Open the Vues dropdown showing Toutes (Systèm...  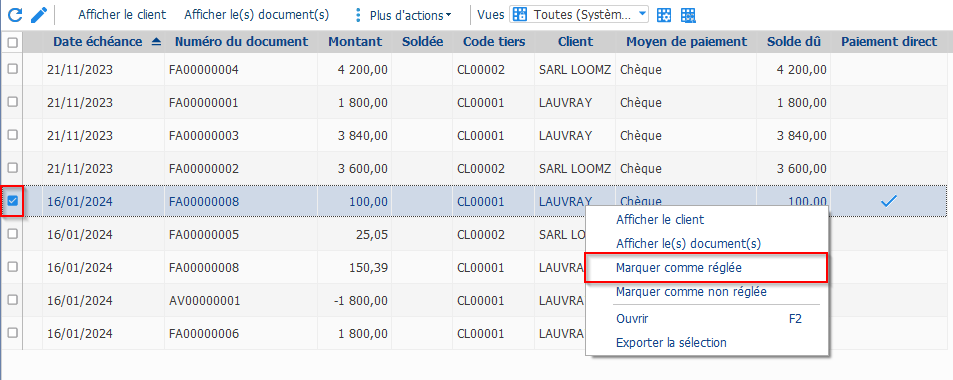579,15
